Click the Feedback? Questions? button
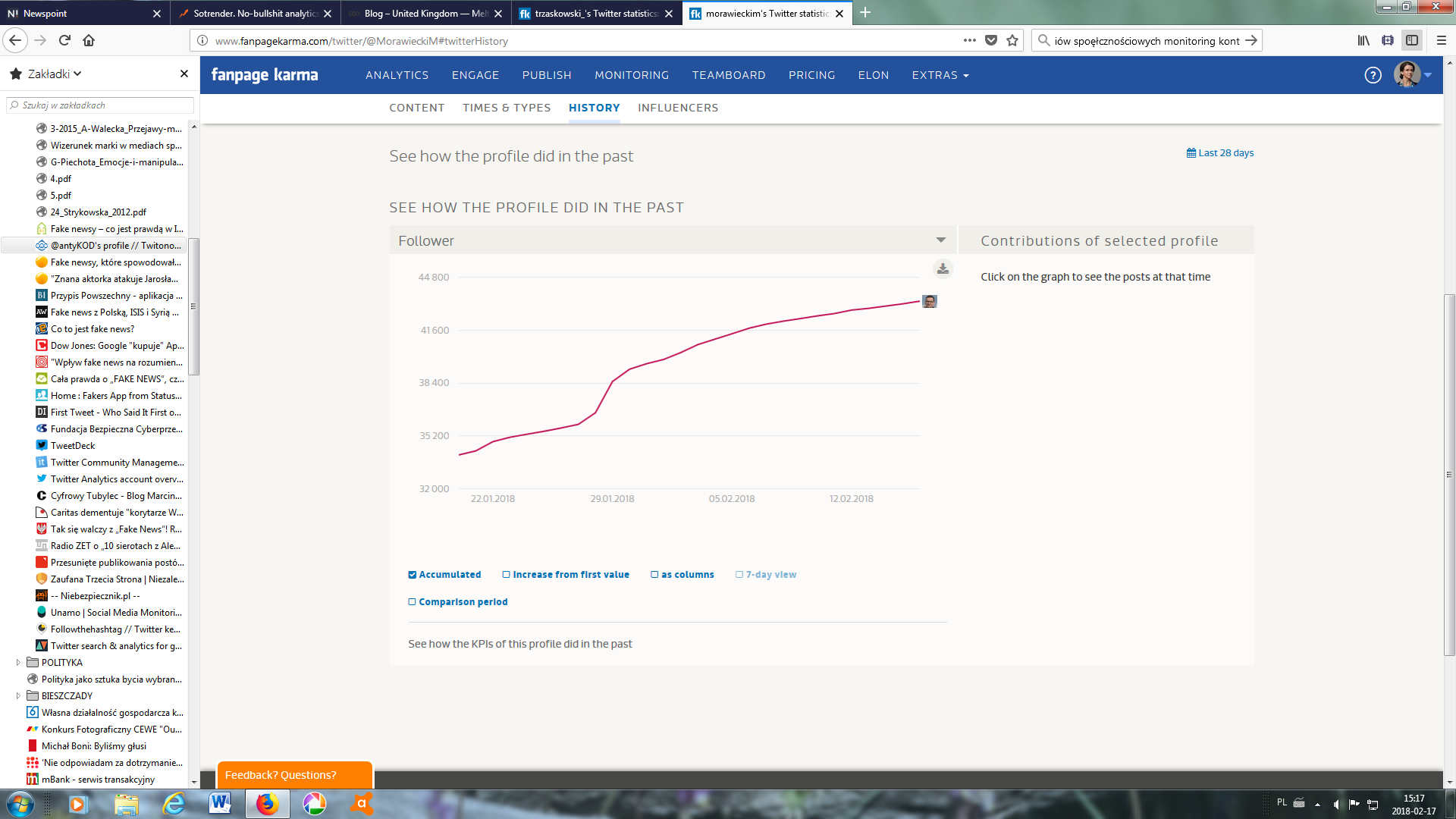Image resolution: width=1456 pixels, height=819 pixels. (x=294, y=775)
